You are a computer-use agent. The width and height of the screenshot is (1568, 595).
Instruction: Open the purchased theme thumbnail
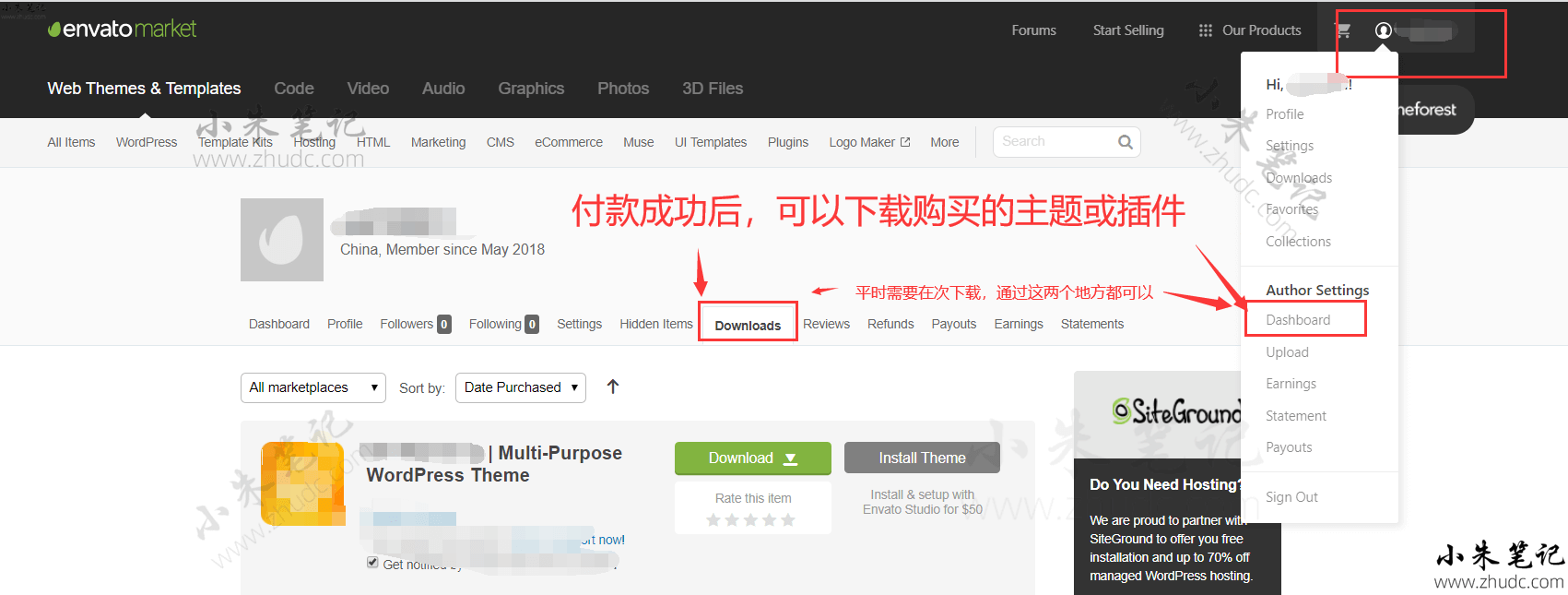click(302, 483)
